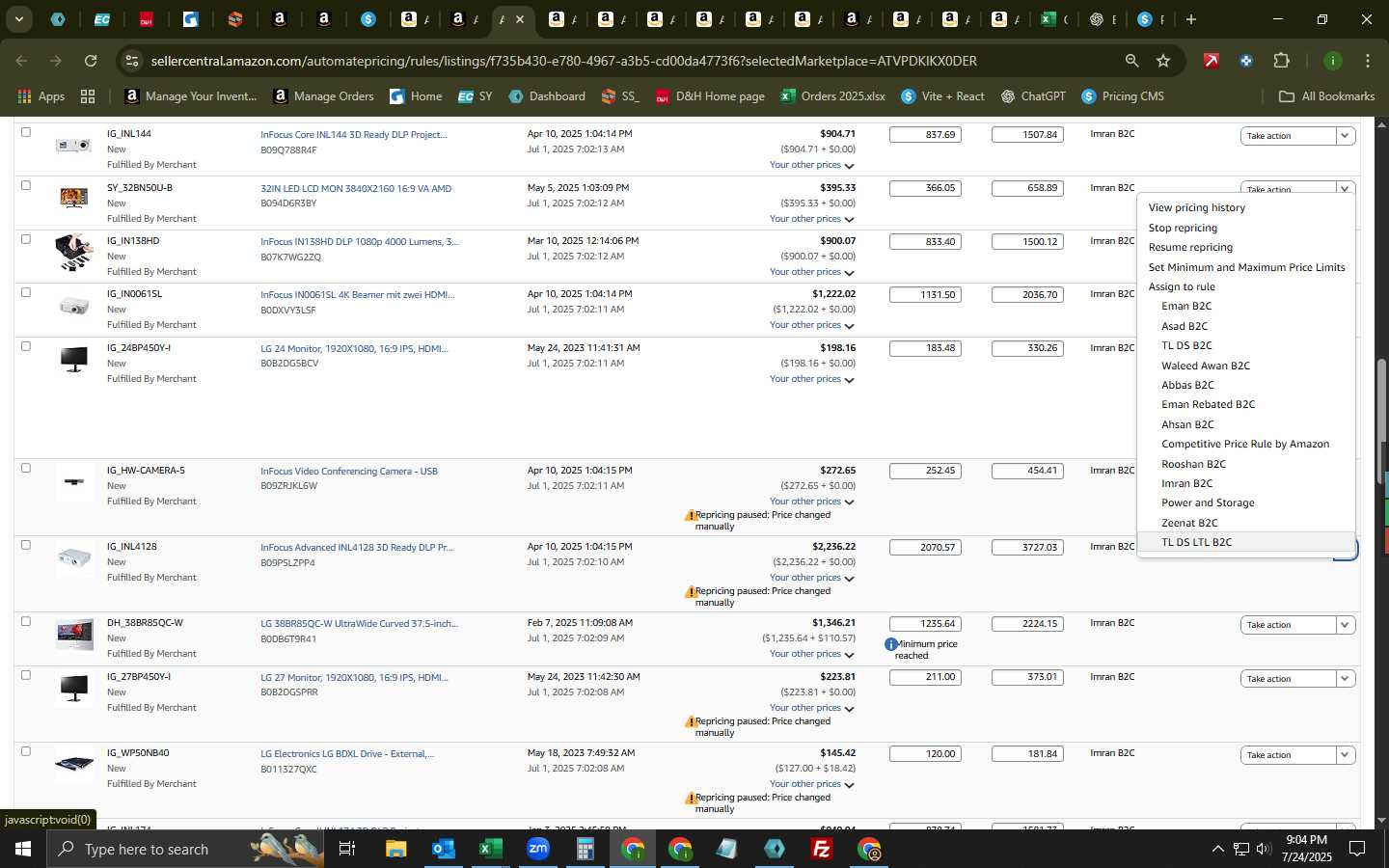The width and height of the screenshot is (1389, 868).
Task: Click the page vertical scrollbar thumb
Action: 1381,420
